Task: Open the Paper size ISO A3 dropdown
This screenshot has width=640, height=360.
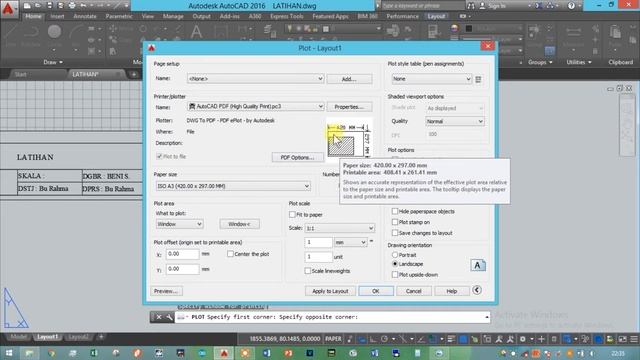Action: coord(233,186)
